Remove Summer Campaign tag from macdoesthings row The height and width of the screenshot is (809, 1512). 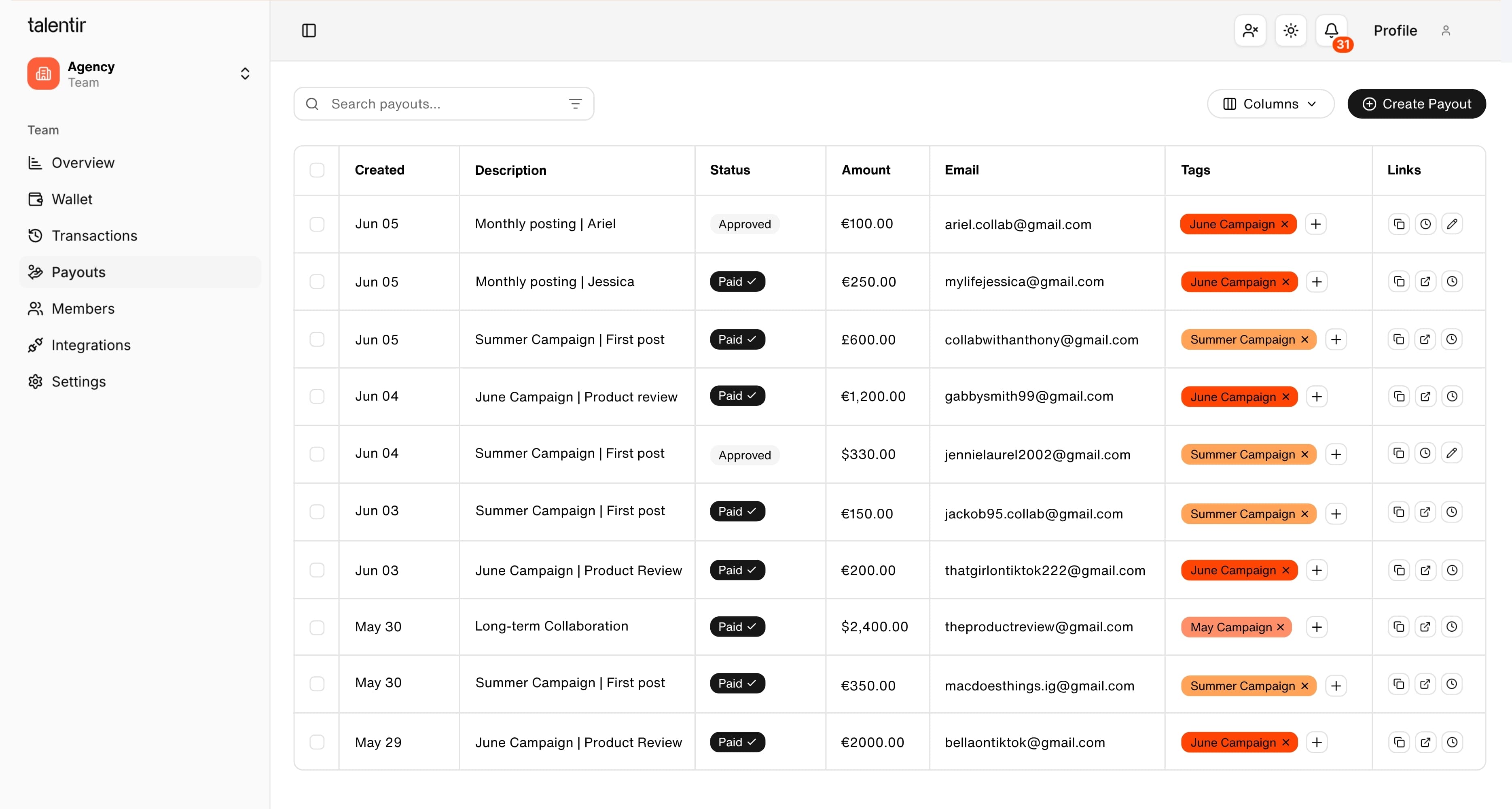pyautogui.click(x=1305, y=686)
